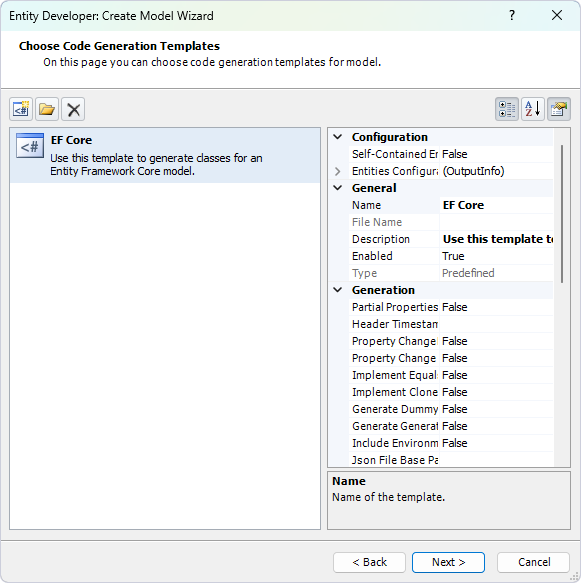Edit the Description value field

pos(497,239)
